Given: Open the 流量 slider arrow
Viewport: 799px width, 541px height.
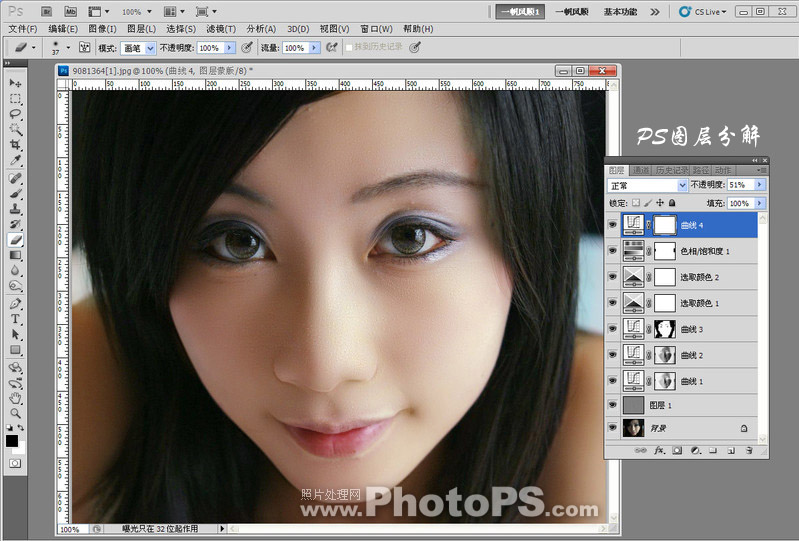Looking at the screenshot, I should [x=314, y=48].
